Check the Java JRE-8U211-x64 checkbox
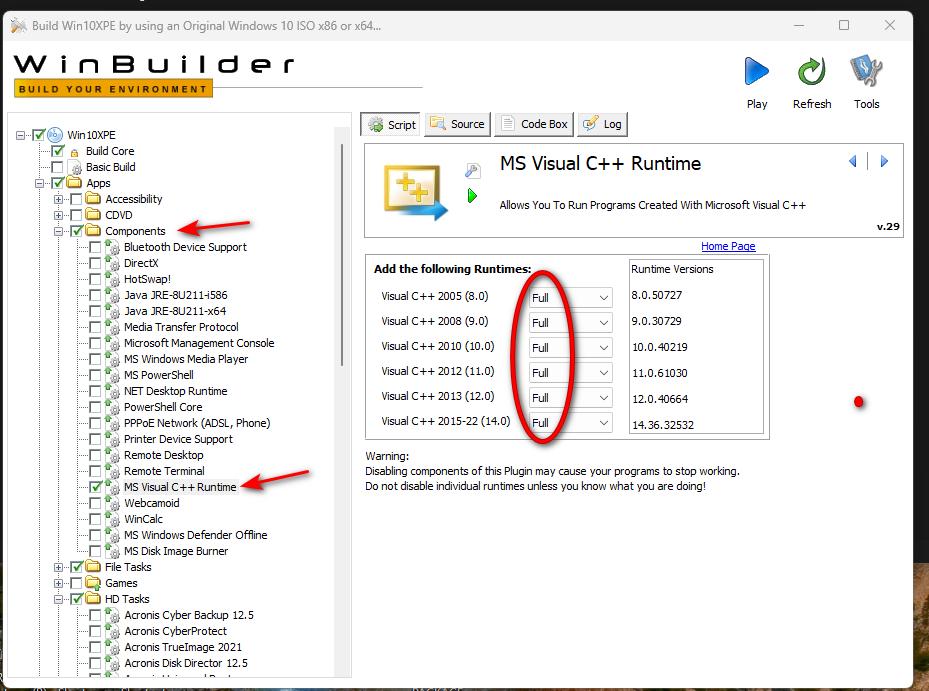Screen dimensions: 929x691 tap(95, 311)
